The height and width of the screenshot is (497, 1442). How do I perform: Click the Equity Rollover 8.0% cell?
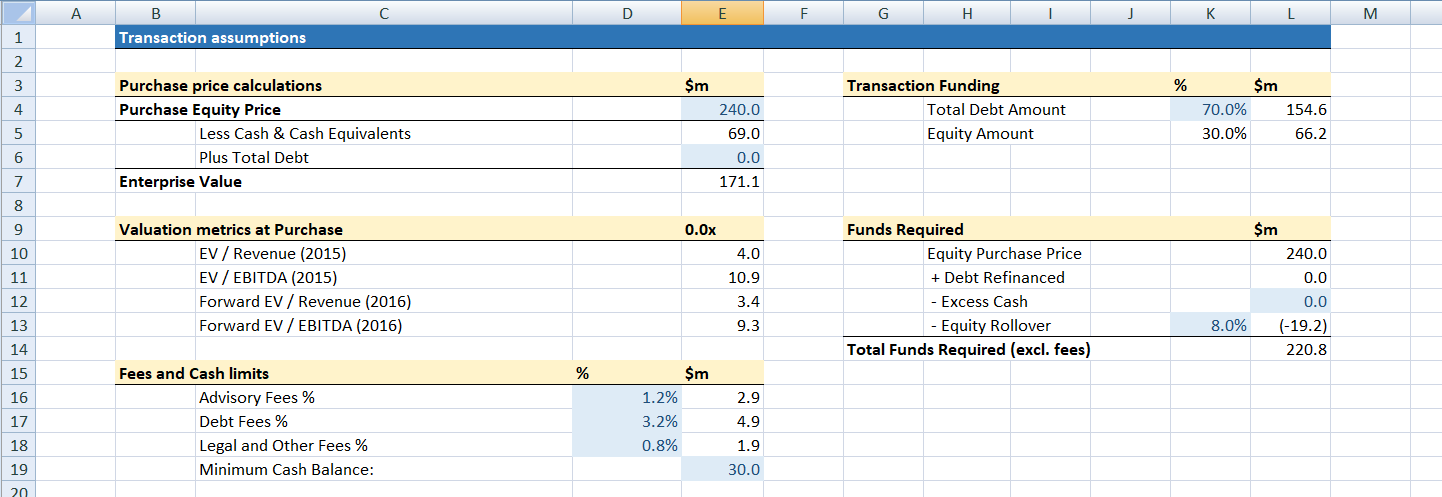[x=1210, y=326]
